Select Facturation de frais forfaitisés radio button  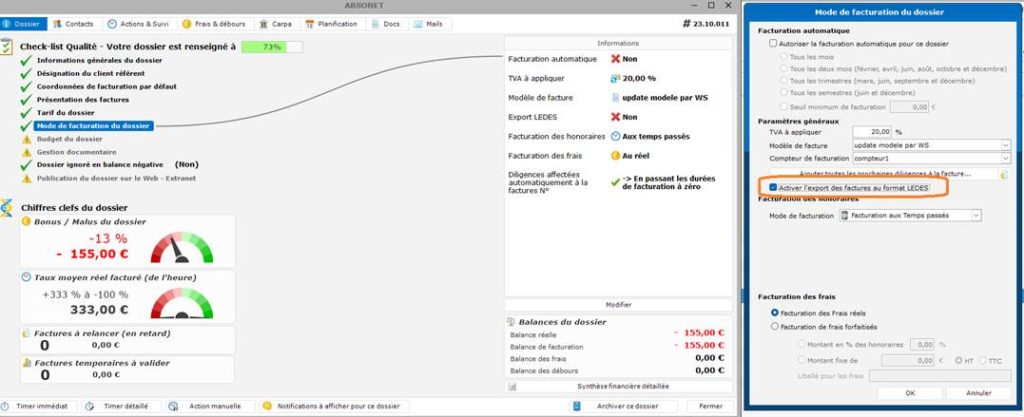(x=773, y=326)
